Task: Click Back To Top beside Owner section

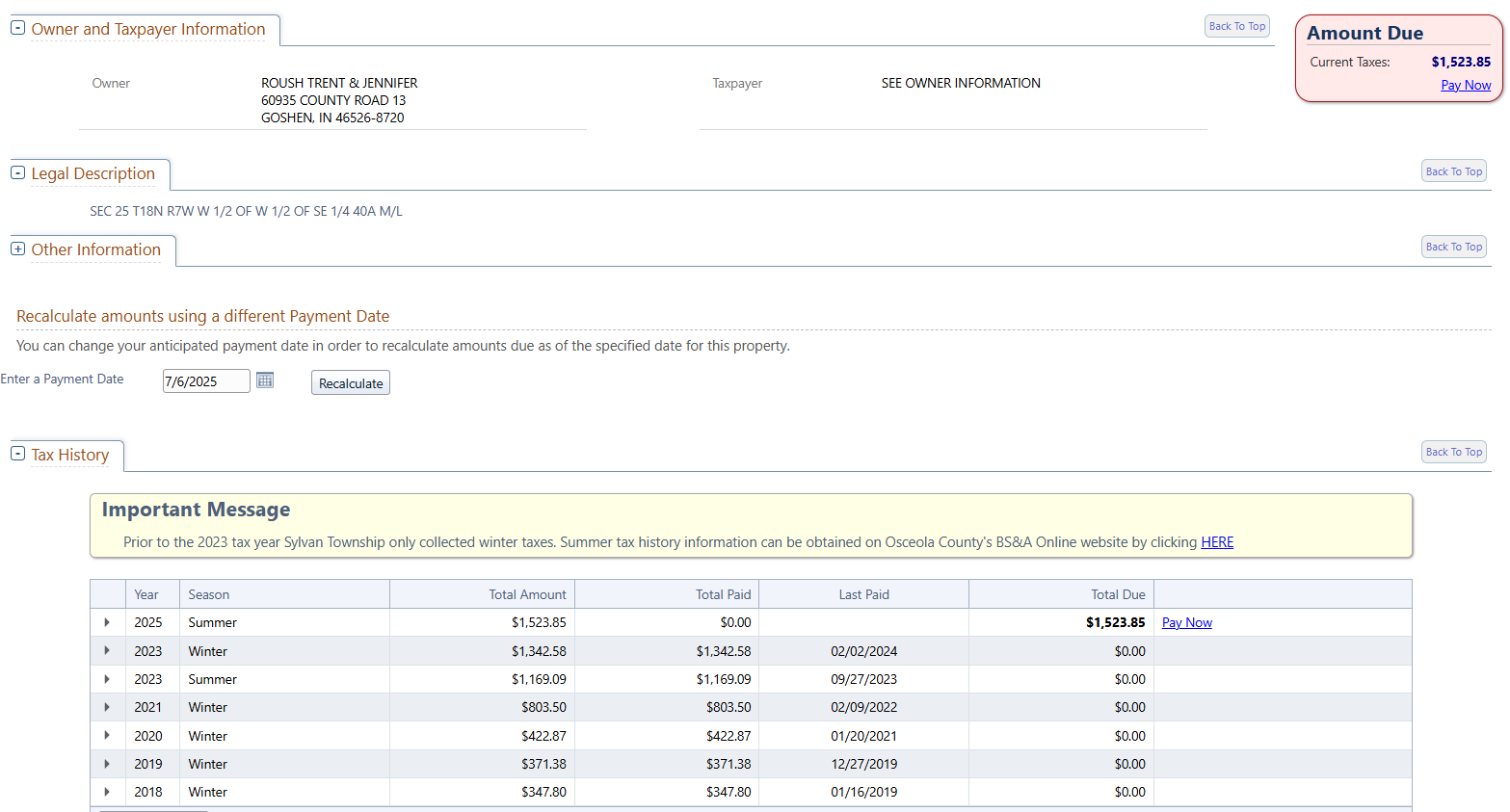Action: click(1236, 26)
